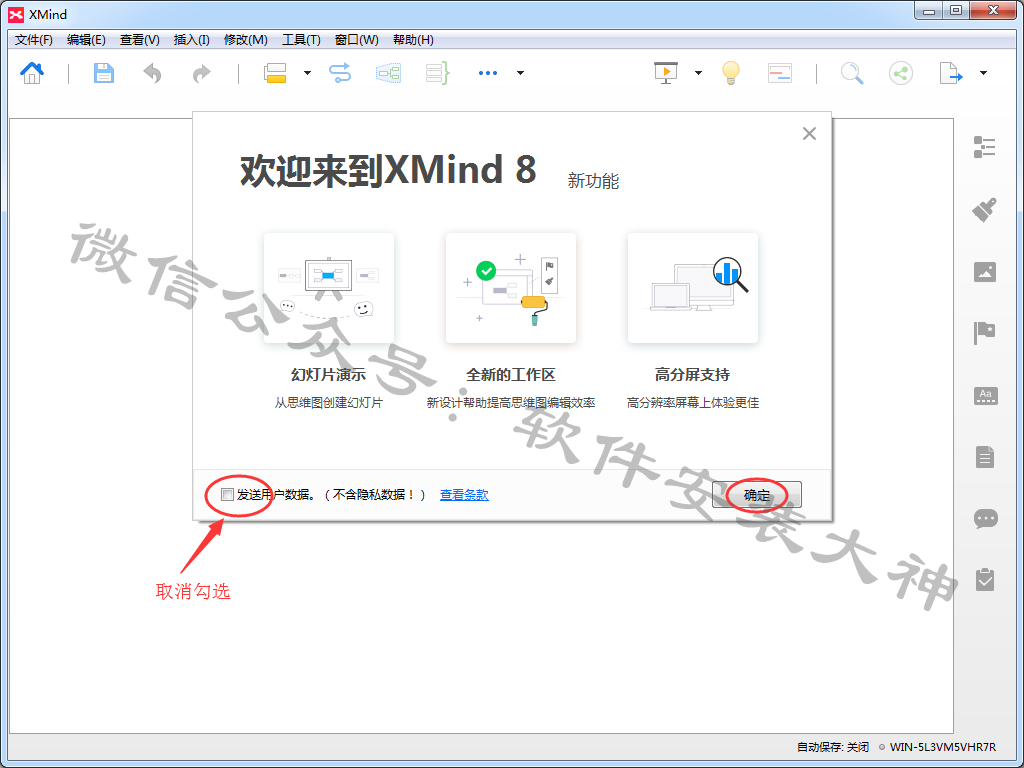
Task: Open the 文件(F) menu
Action: click(x=34, y=40)
